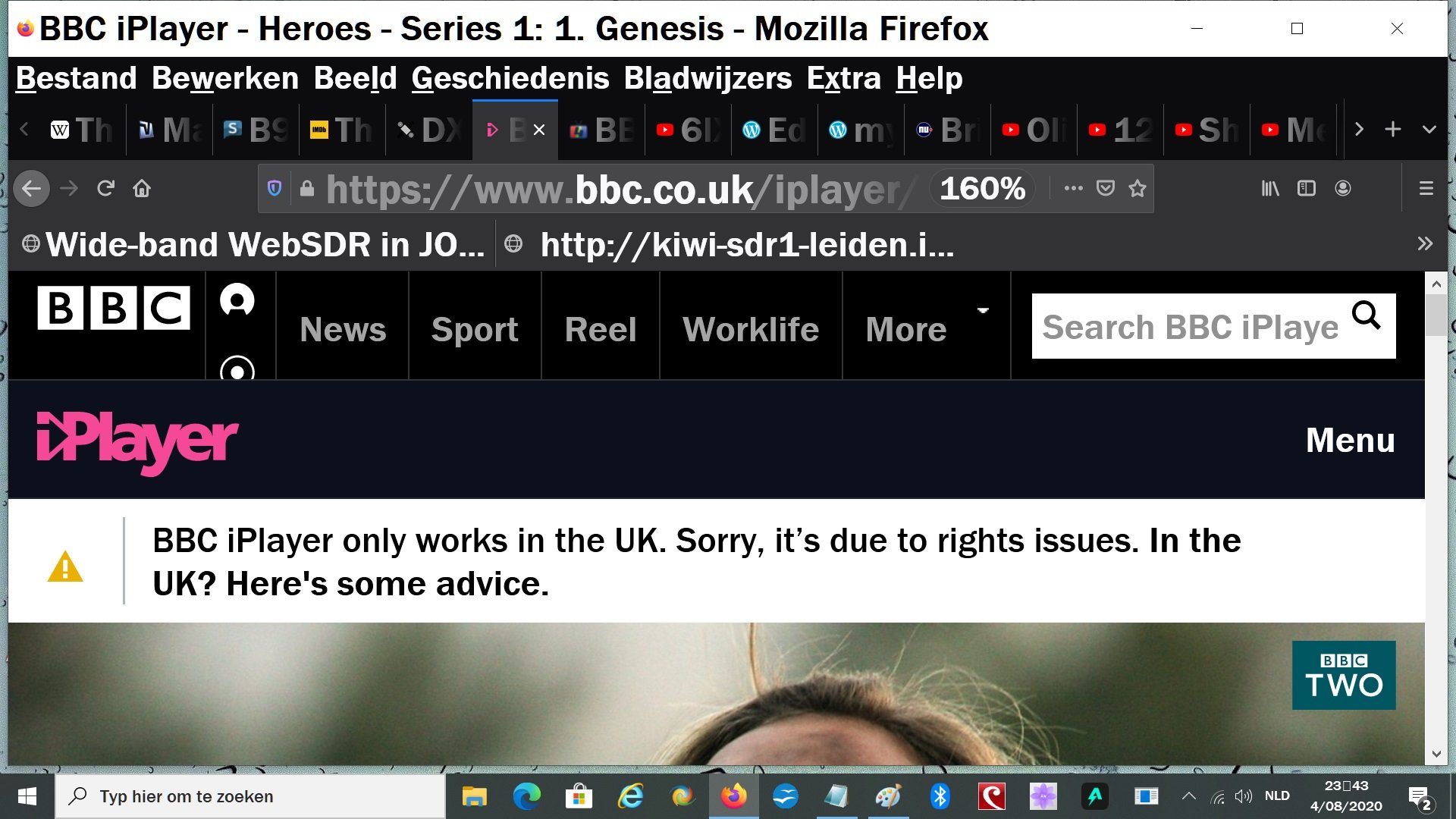Open kiwi-sdr1-leiden bookmark
This screenshot has width=1456, height=819.
(730, 244)
